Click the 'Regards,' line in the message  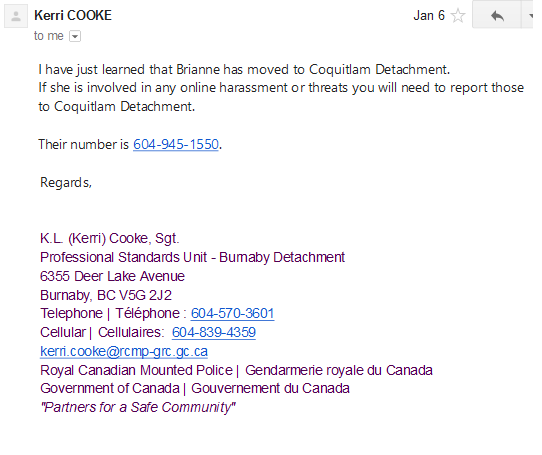(66, 183)
